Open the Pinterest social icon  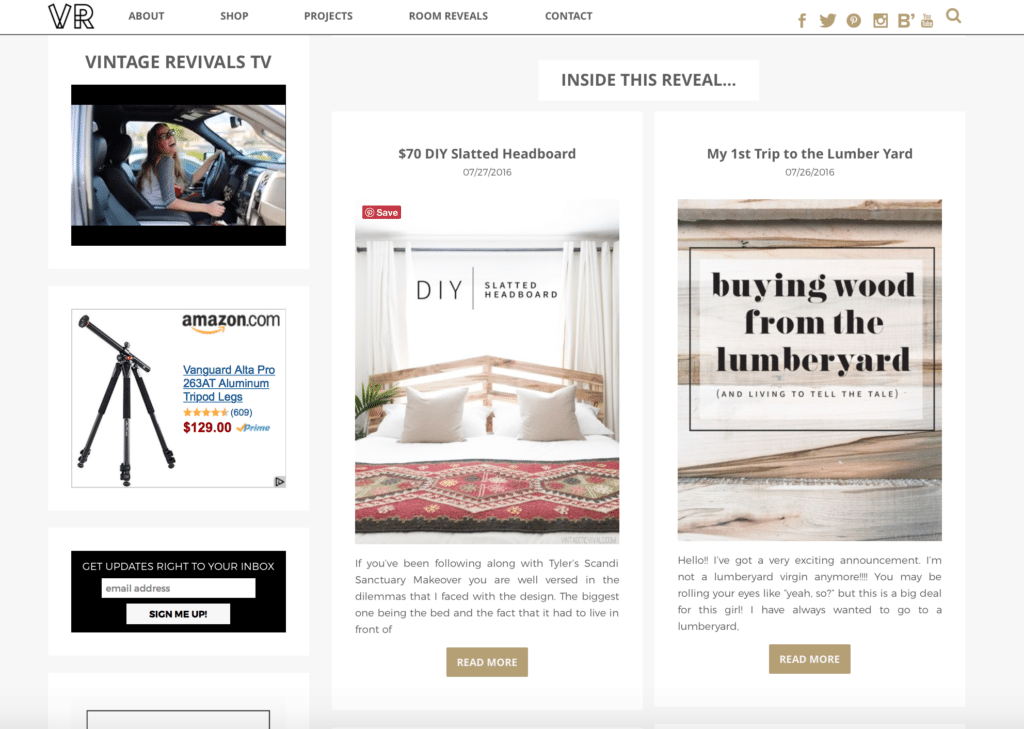tap(854, 21)
